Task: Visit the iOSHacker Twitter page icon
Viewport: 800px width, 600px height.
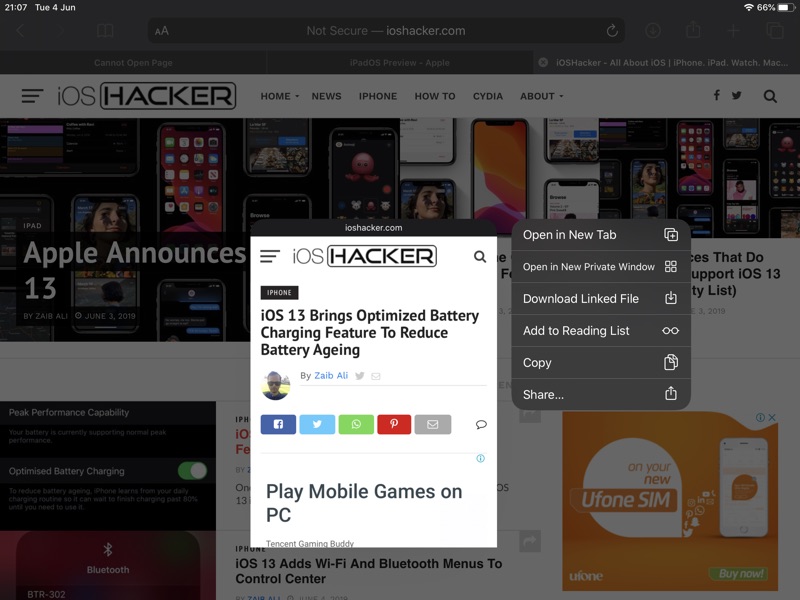Action: [737, 95]
